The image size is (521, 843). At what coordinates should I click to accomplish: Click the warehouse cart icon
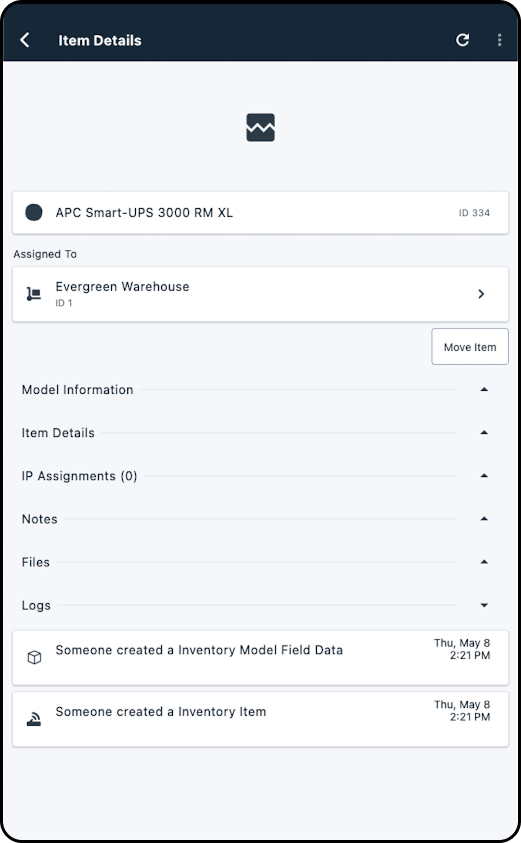(34, 294)
